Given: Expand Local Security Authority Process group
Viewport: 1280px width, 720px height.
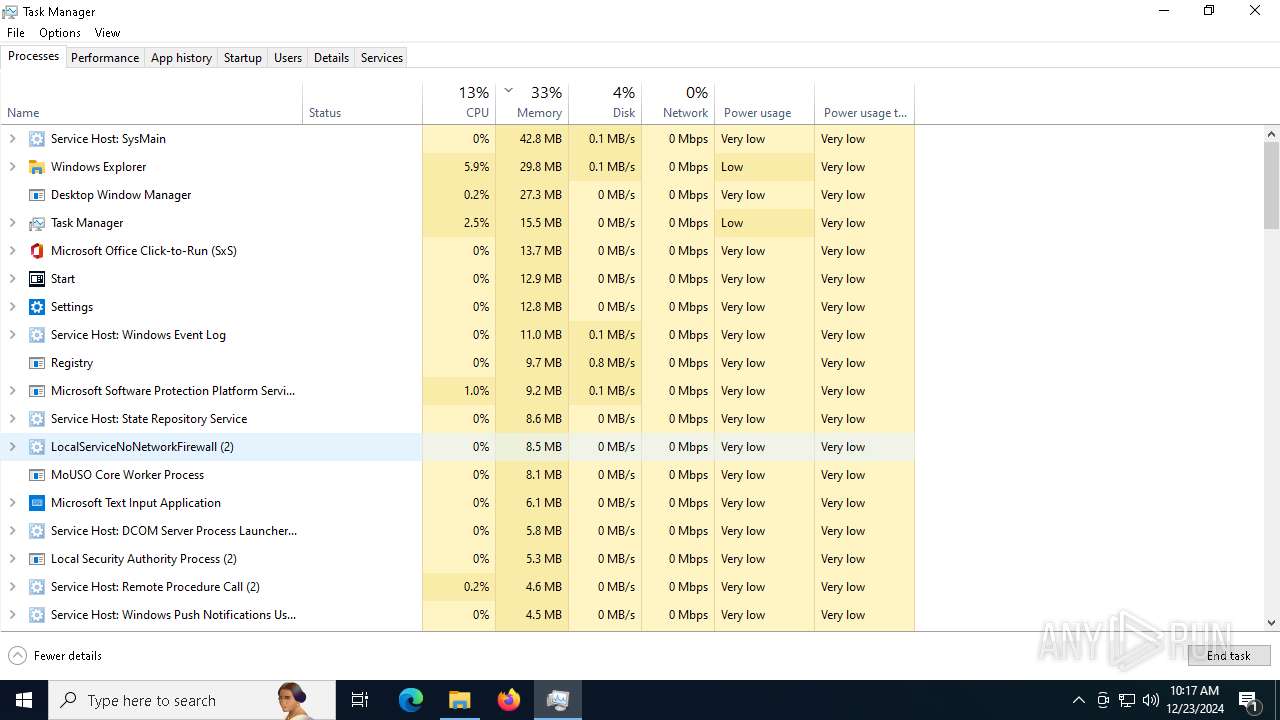Looking at the screenshot, I should click(12, 559).
